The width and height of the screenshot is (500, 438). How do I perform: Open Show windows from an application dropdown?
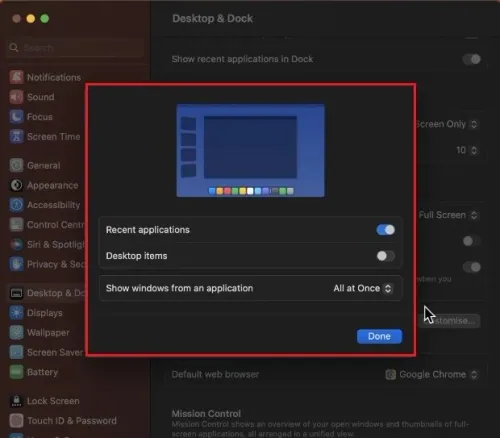(x=363, y=288)
